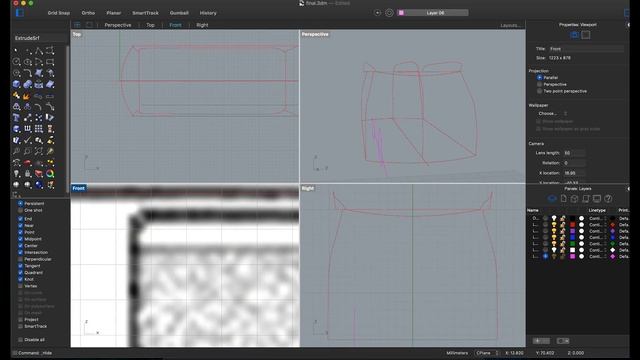Image resolution: width=640 pixels, height=360 pixels.
Task: Open the Display panel monitor icon
Action: pyautogui.click(x=597, y=198)
